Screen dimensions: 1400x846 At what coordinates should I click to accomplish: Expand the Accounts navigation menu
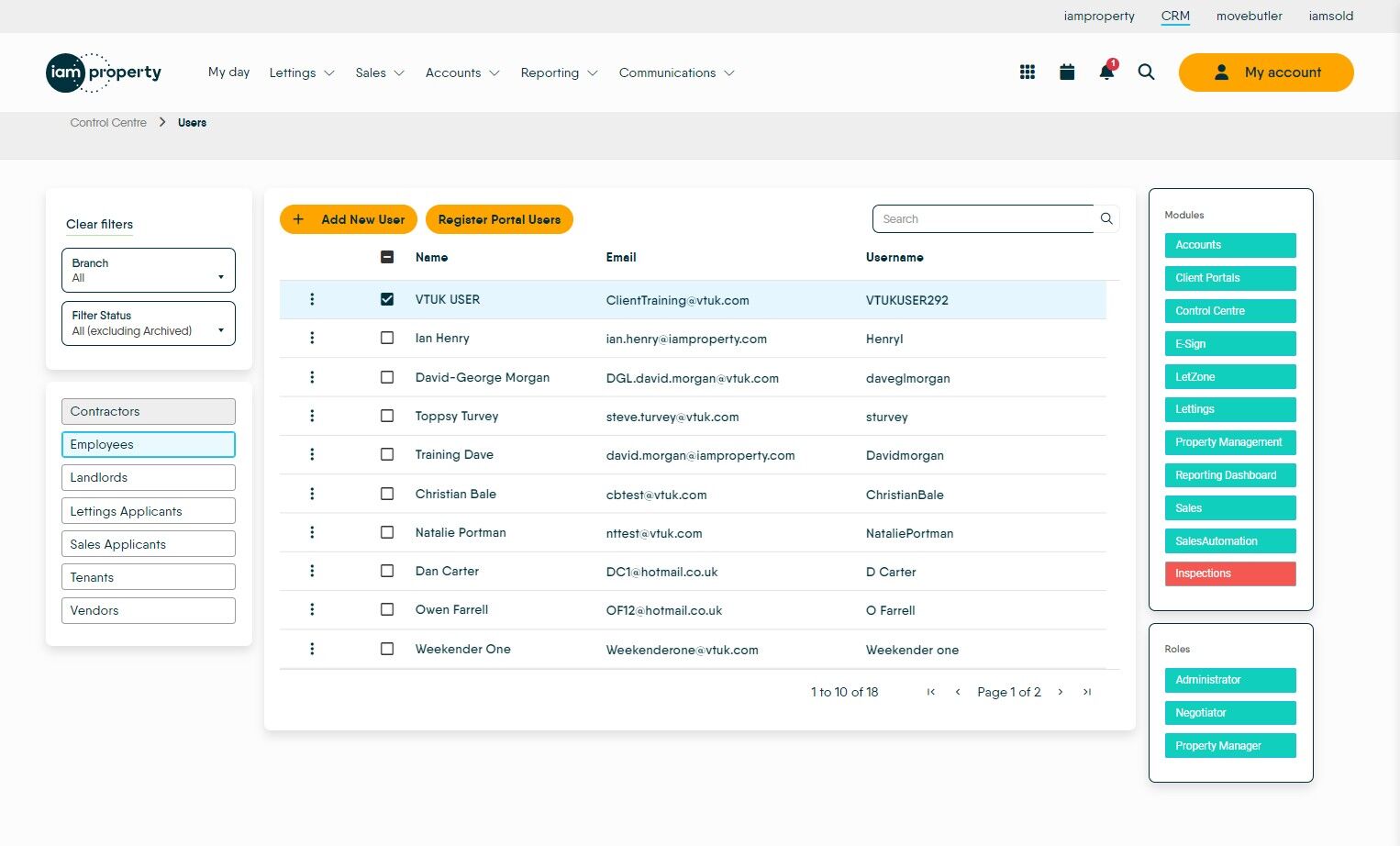[x=462, y=72]
